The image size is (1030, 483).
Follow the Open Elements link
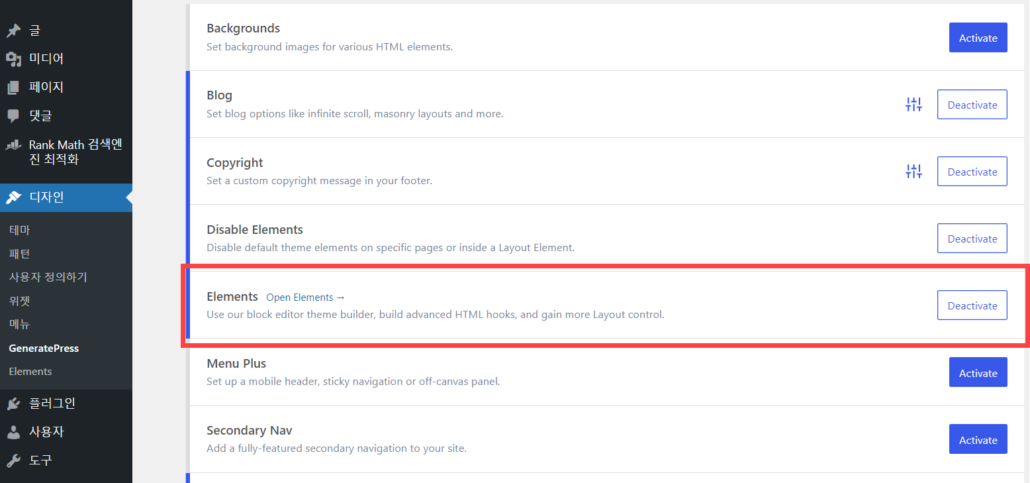point(305,297)
